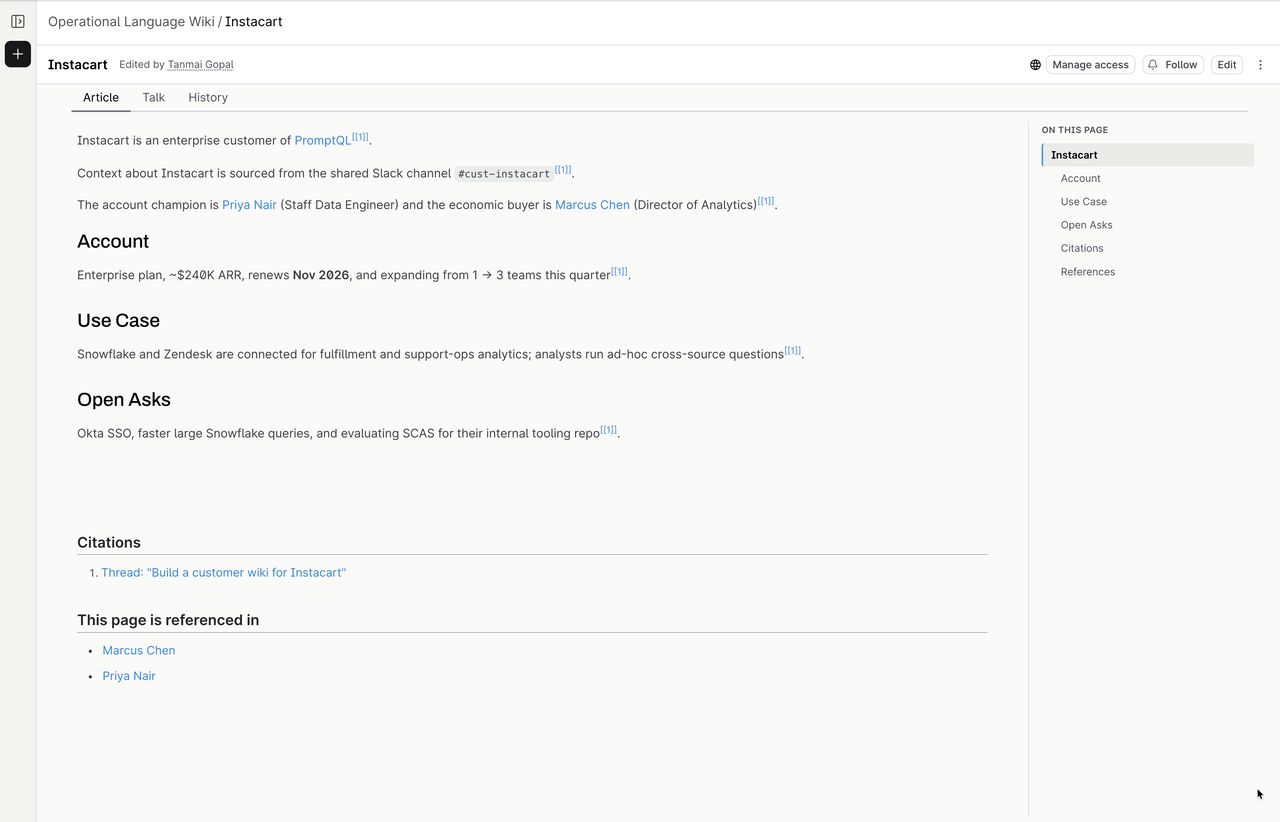Screen dimensions: 1280x822
Task: Open Manage access dialog
Action: tap(1090, 65)
